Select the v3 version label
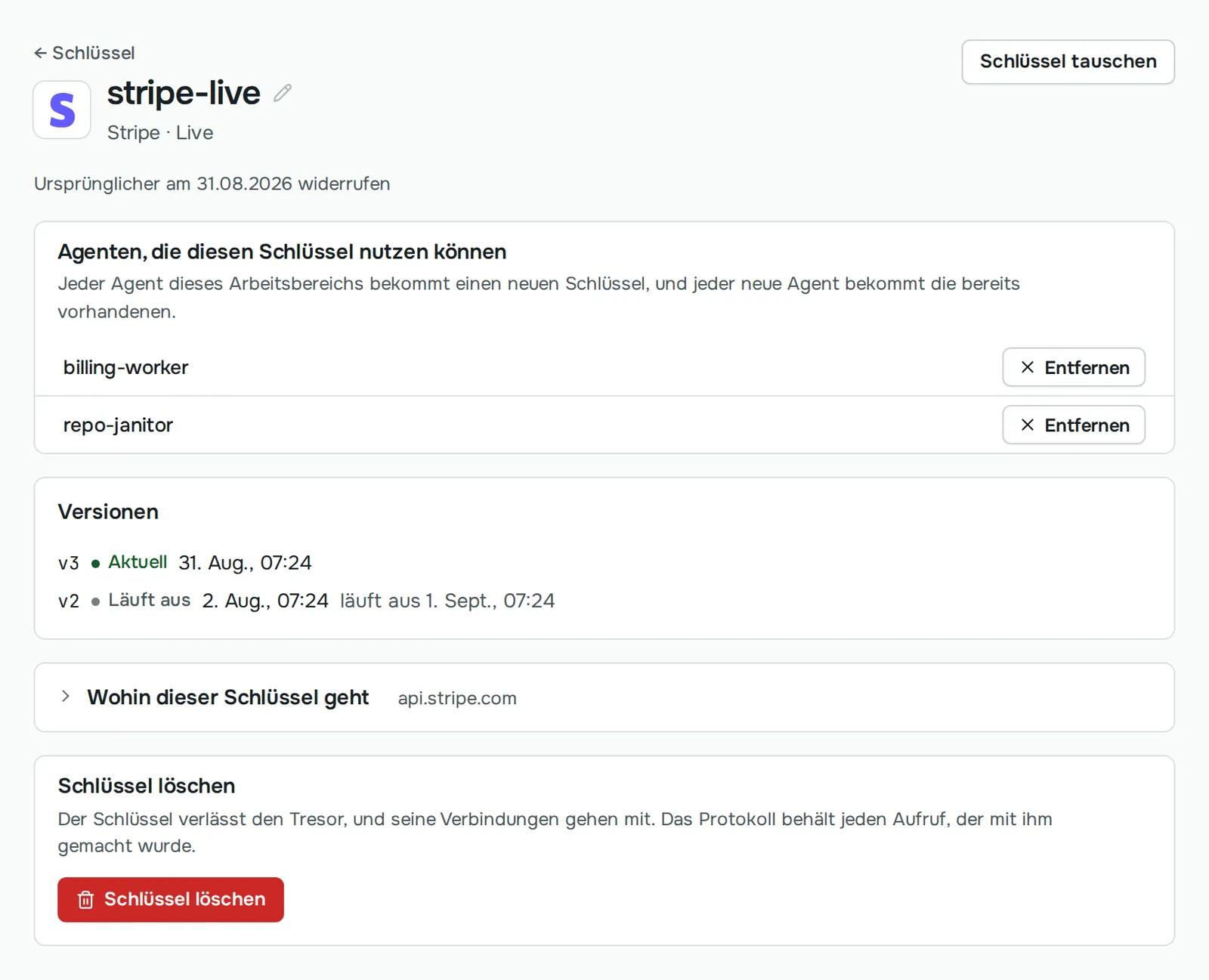Viewport: 1209px width, 980px height. tap(69, 563)
